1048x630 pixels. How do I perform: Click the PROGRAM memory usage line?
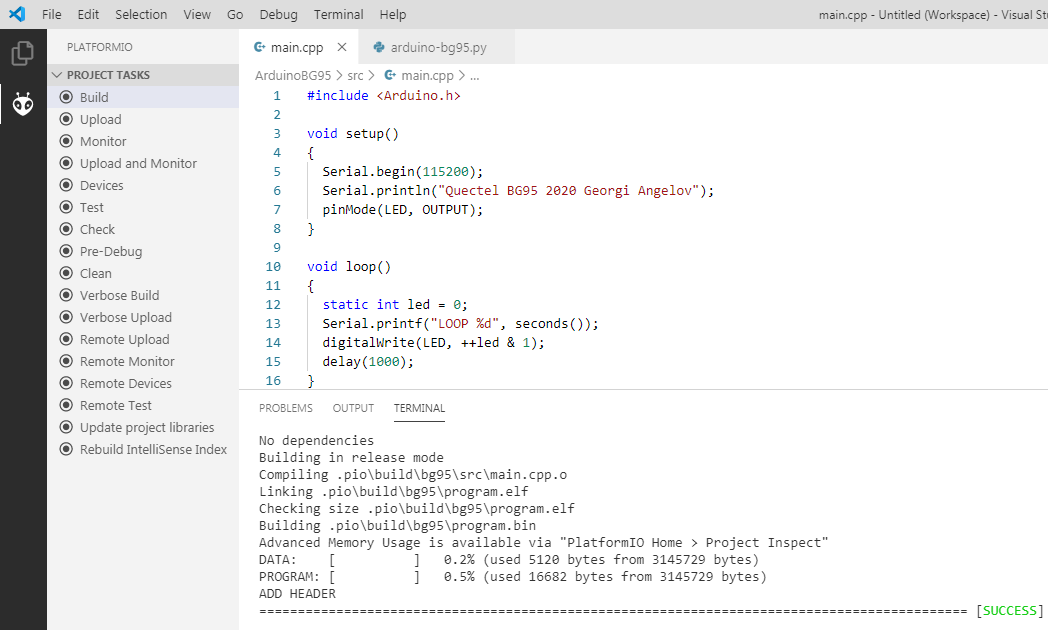513,577
